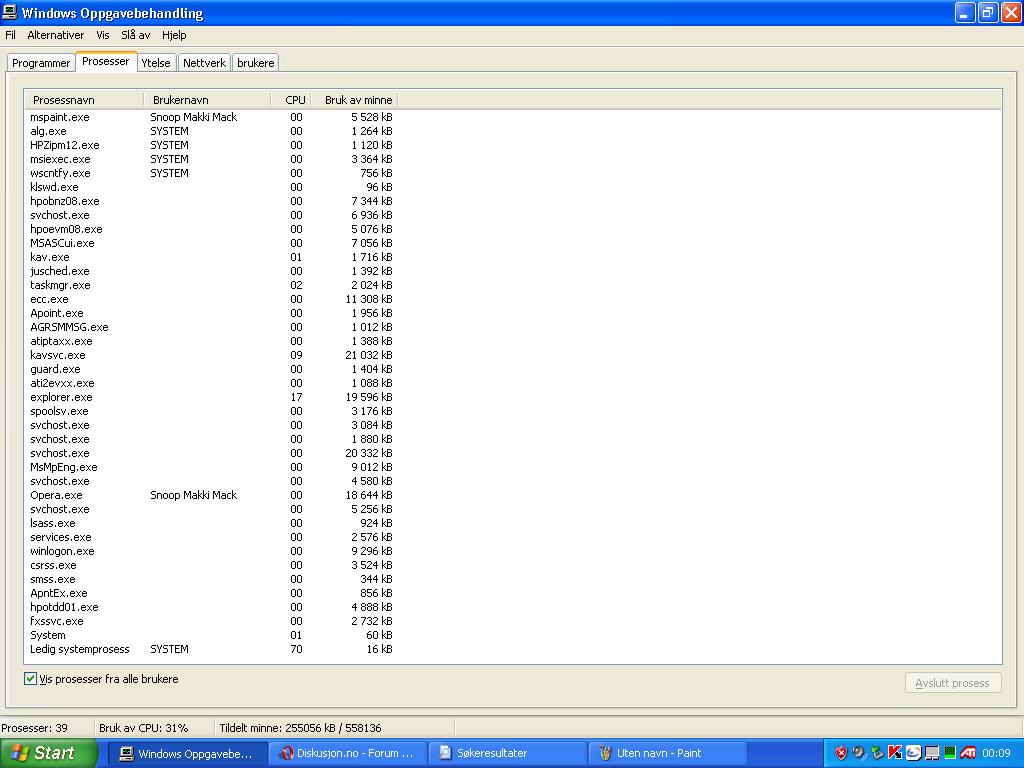The height and width of the screenshot is (768, 1024).
Task: Select the alg.exe process row
Action: click(211, 131)
